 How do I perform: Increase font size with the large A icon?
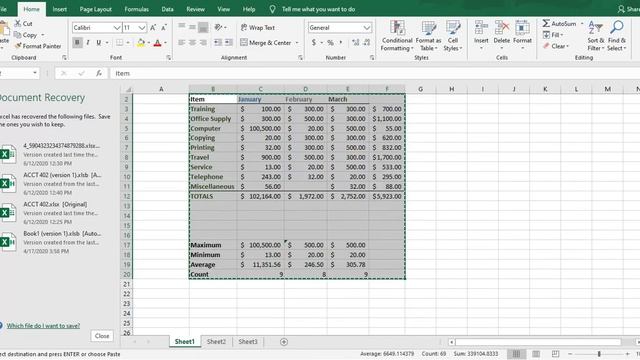pos(153,28)
